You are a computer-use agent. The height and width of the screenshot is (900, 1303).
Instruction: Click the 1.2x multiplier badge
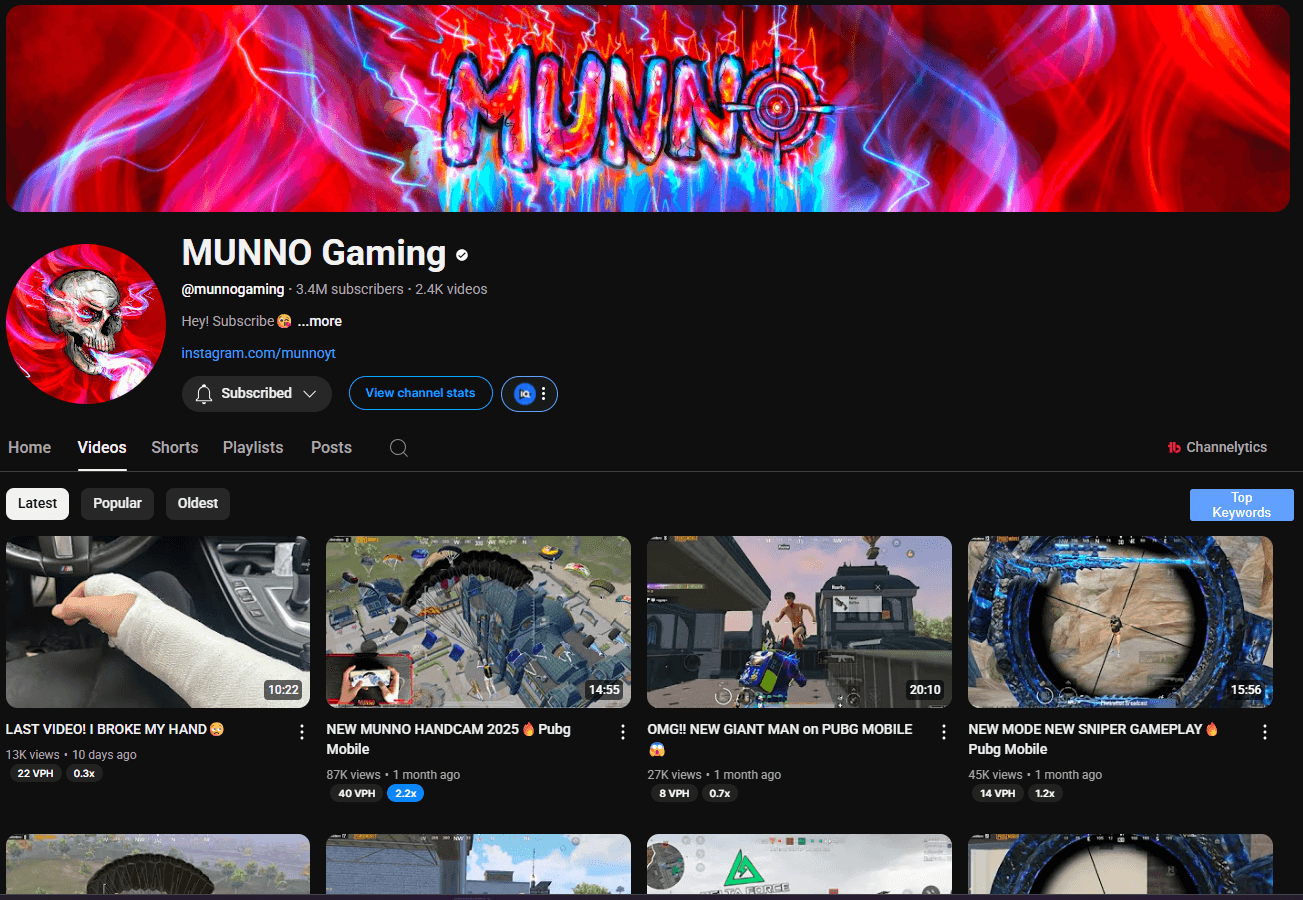coord(1045,793)
